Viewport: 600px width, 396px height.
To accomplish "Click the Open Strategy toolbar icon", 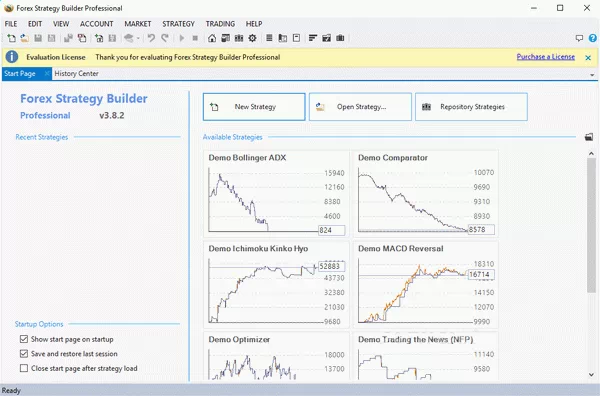I will [24, 38].
